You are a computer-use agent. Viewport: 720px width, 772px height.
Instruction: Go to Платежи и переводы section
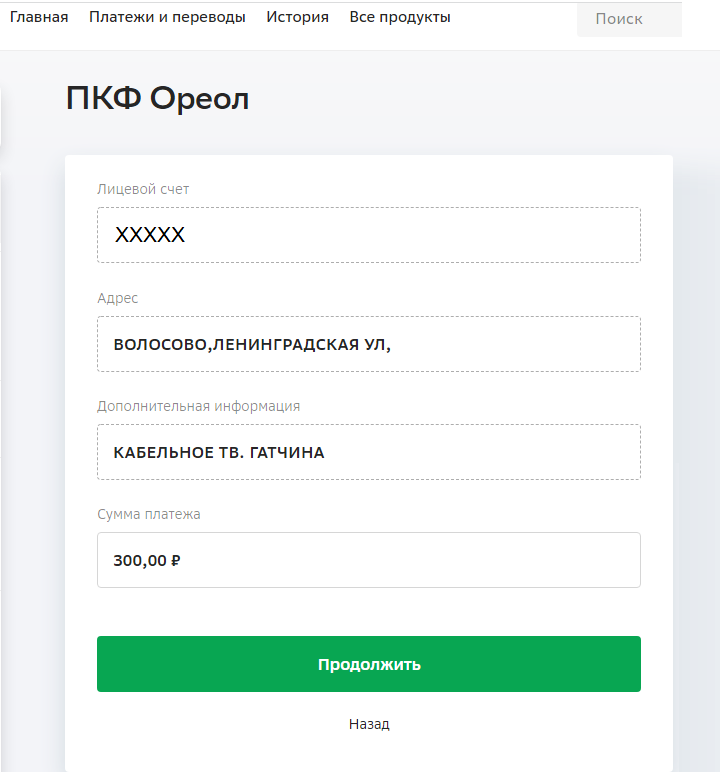[167, 17]
